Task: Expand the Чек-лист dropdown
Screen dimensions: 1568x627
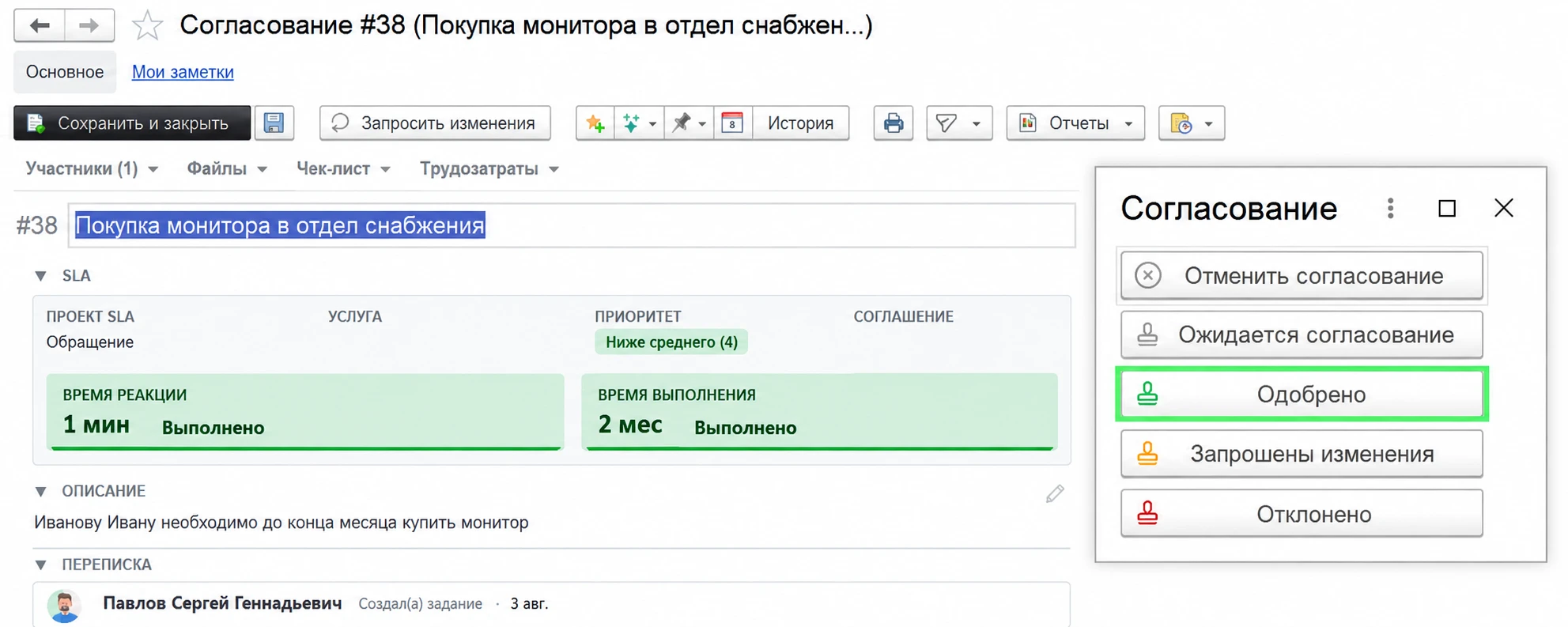Action: (343, 168)
